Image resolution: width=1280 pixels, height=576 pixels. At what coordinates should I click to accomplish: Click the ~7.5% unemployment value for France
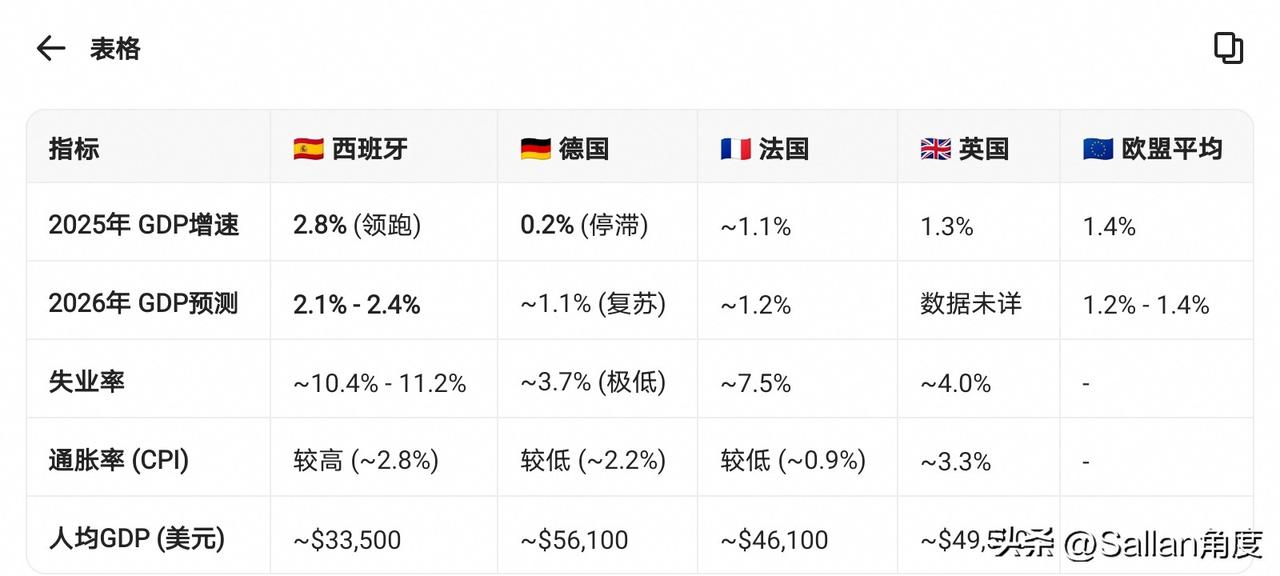(x=753, y=381)
